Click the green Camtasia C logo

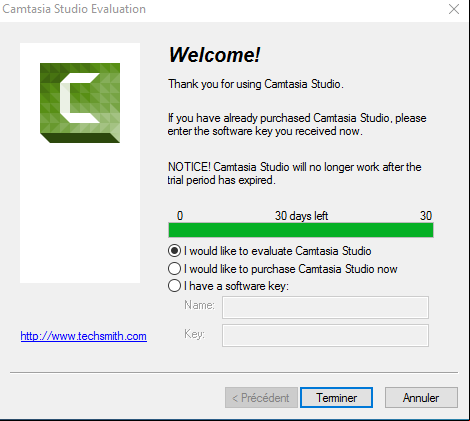(x=80, y=103)
